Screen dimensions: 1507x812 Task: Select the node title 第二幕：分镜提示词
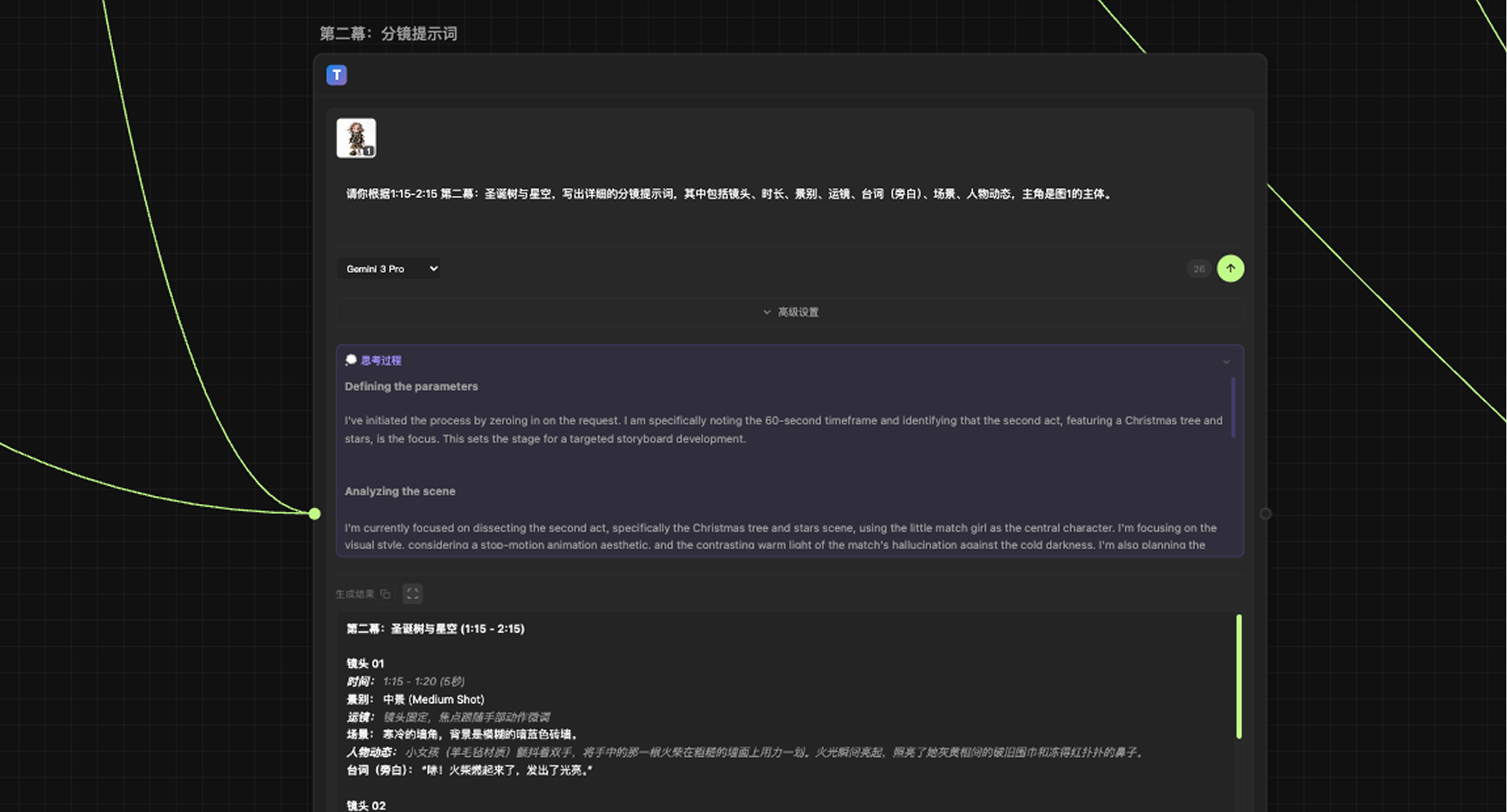(x=388, y=34)
